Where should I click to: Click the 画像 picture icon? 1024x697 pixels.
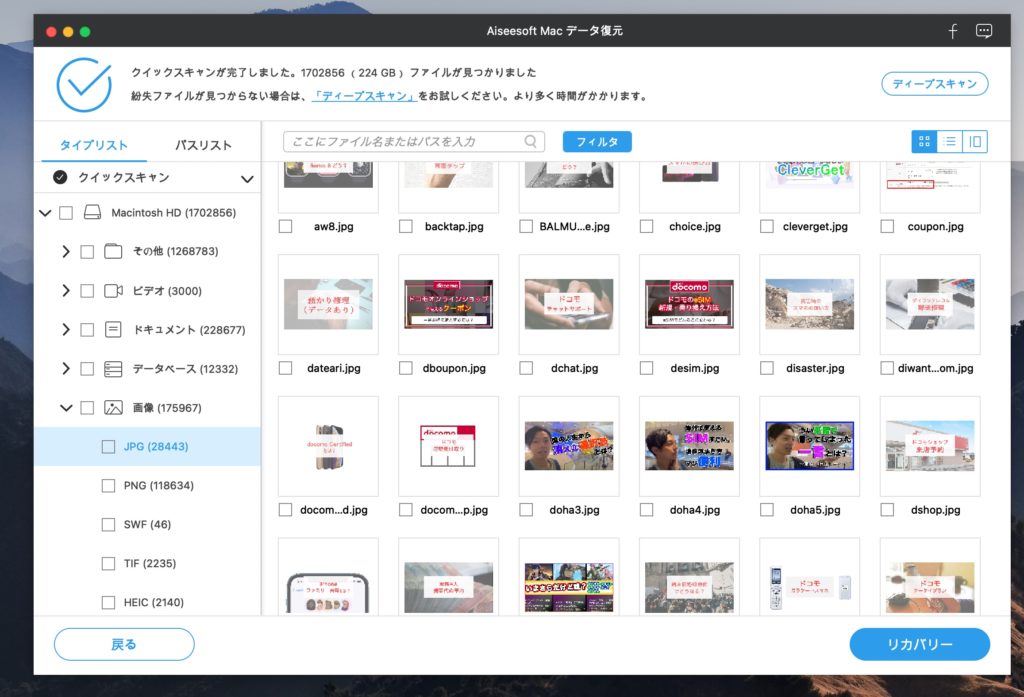click(x=113, y=408)
